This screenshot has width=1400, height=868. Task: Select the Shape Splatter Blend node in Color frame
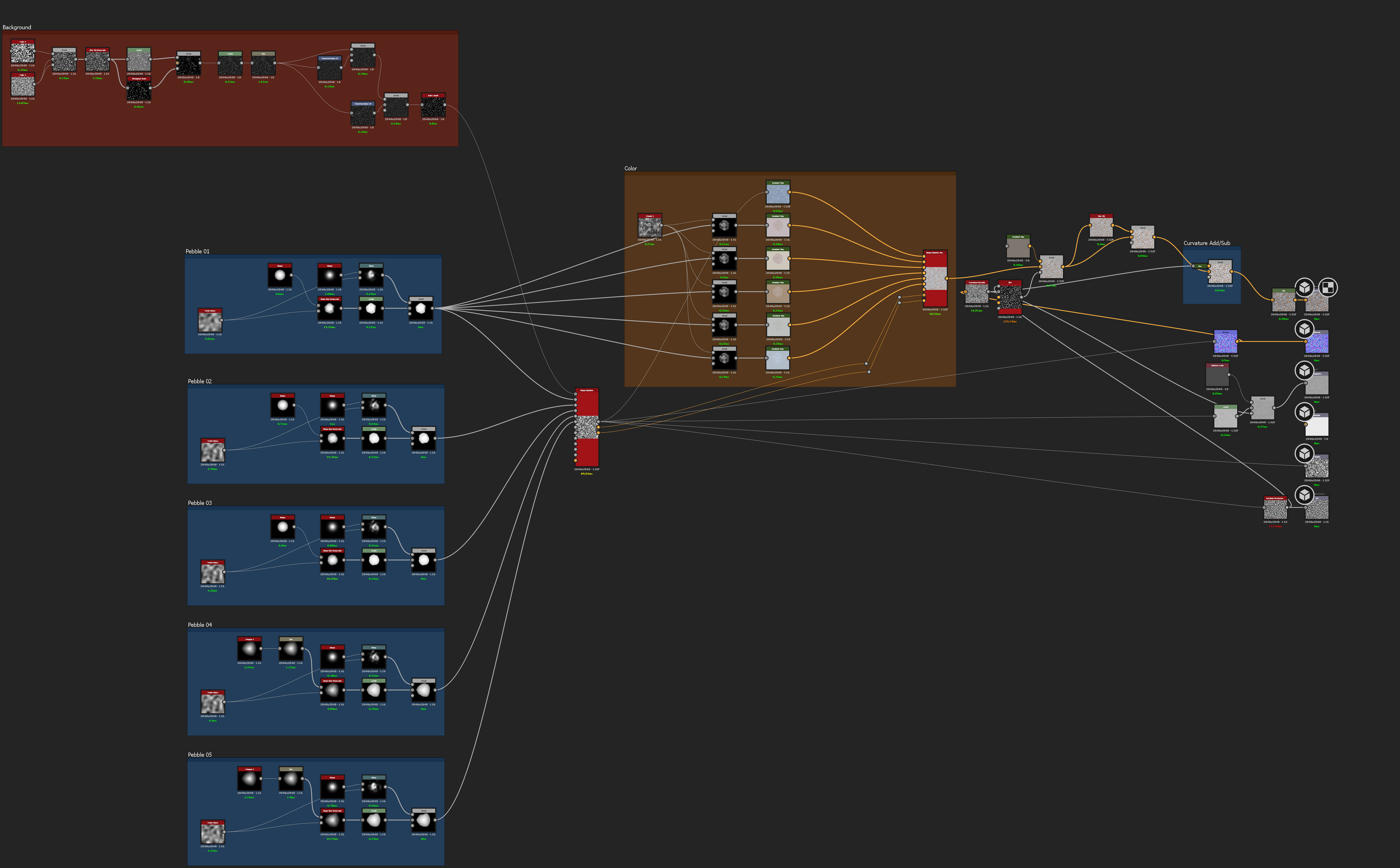pyautogui.click(x=935, y=278)
